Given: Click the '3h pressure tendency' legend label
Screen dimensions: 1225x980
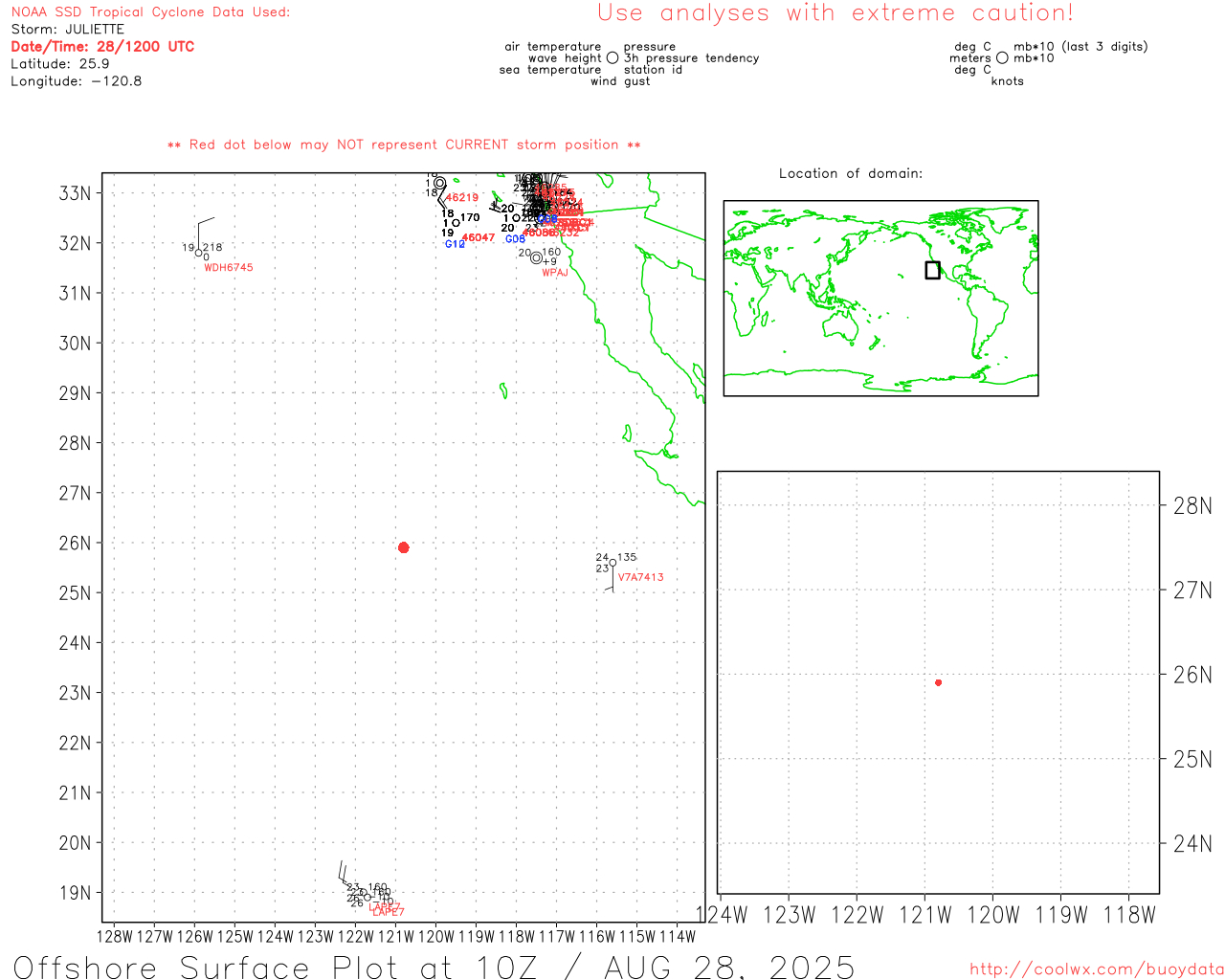Looking at the screenshot, I should click(691, 58).
